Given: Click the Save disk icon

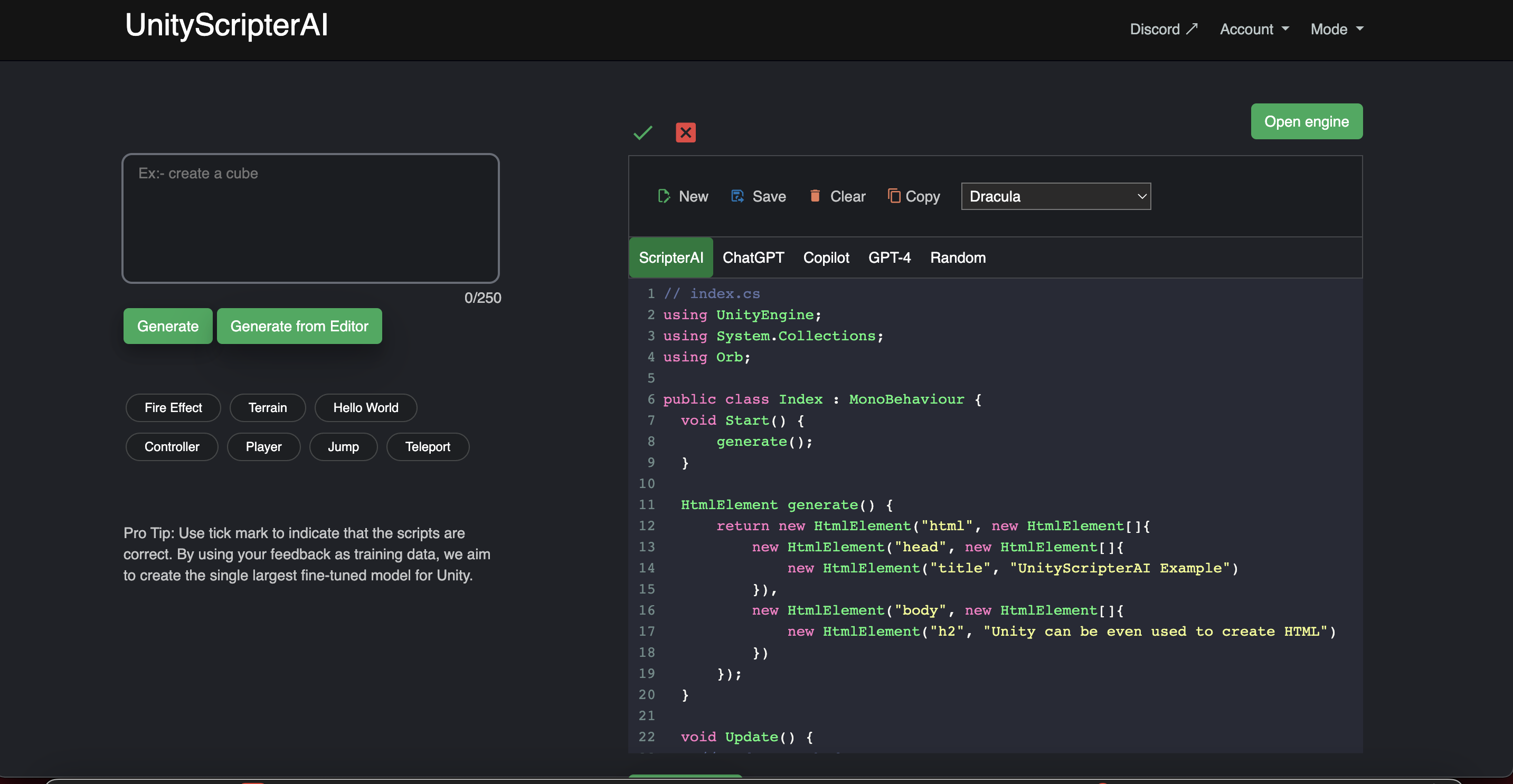Looking at the screenshot, I should [x=737, y=196].
